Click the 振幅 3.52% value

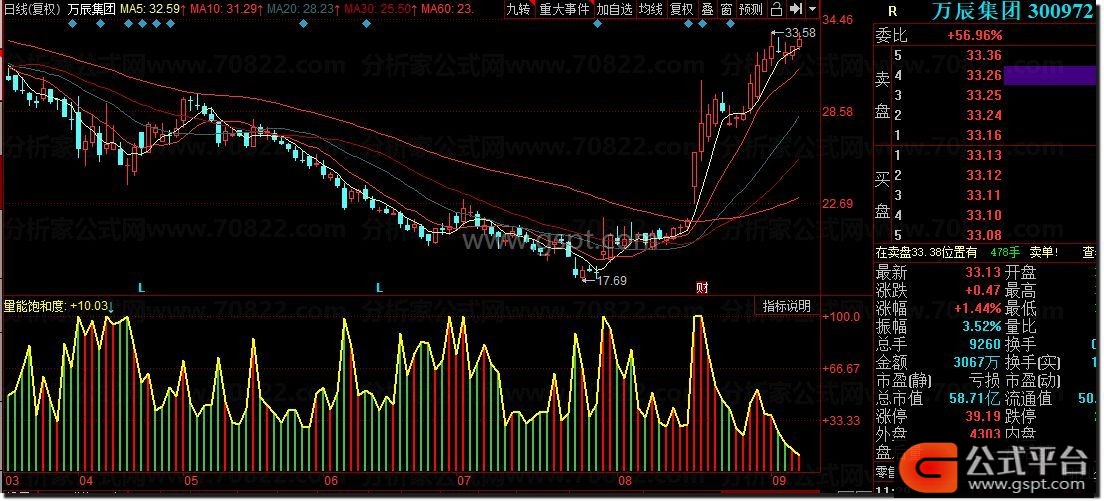981,326
